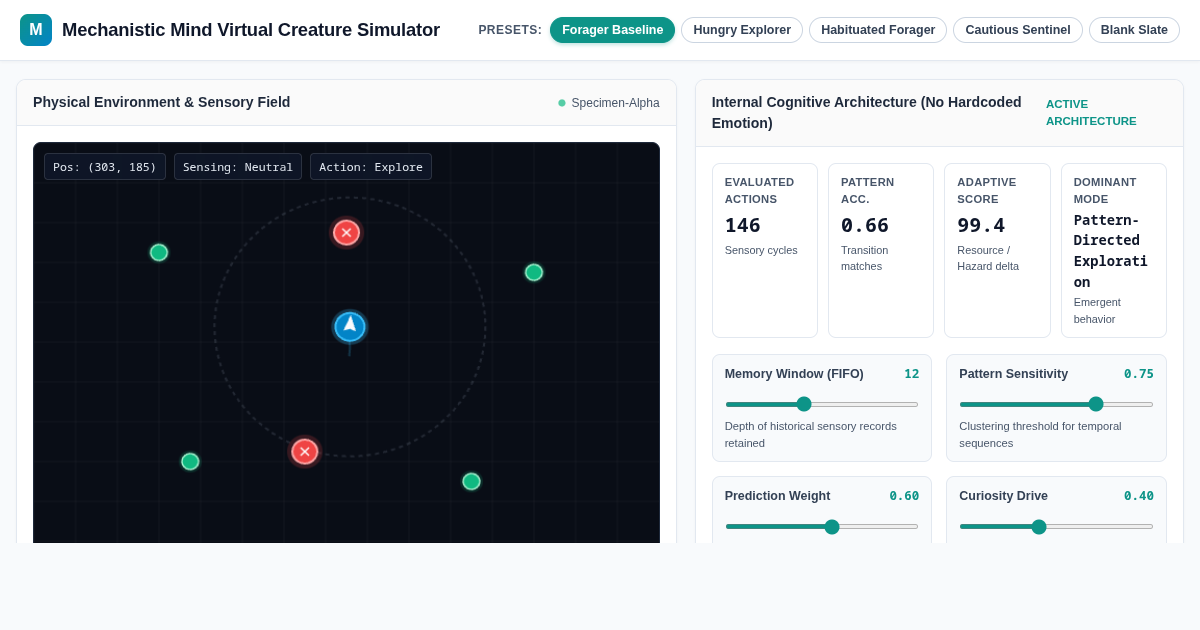Click the Sensory cycles caption
This screenshot has width=1200, height=630.
point(761,250)
